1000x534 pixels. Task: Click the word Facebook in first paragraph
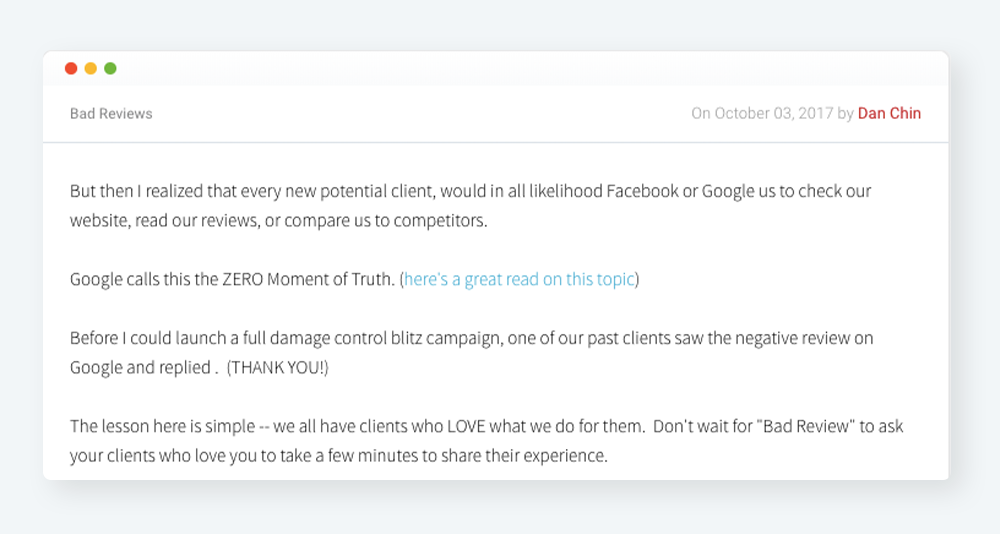[642, 191]
